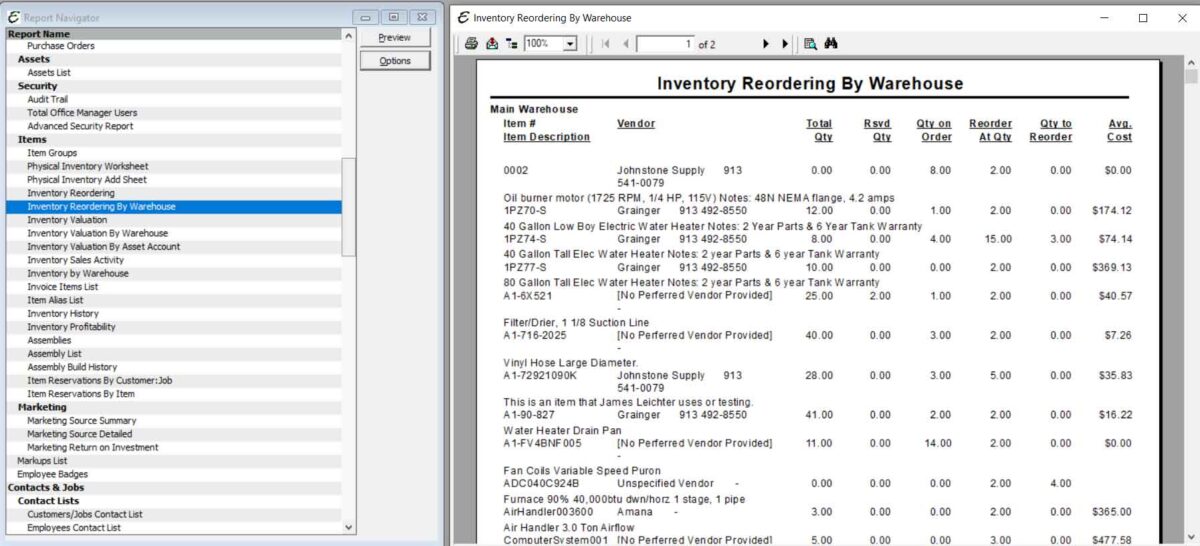Viewport: 1200px width, 546px height.
Task: Open the search text magnifier icon
Action: [810, 44]
